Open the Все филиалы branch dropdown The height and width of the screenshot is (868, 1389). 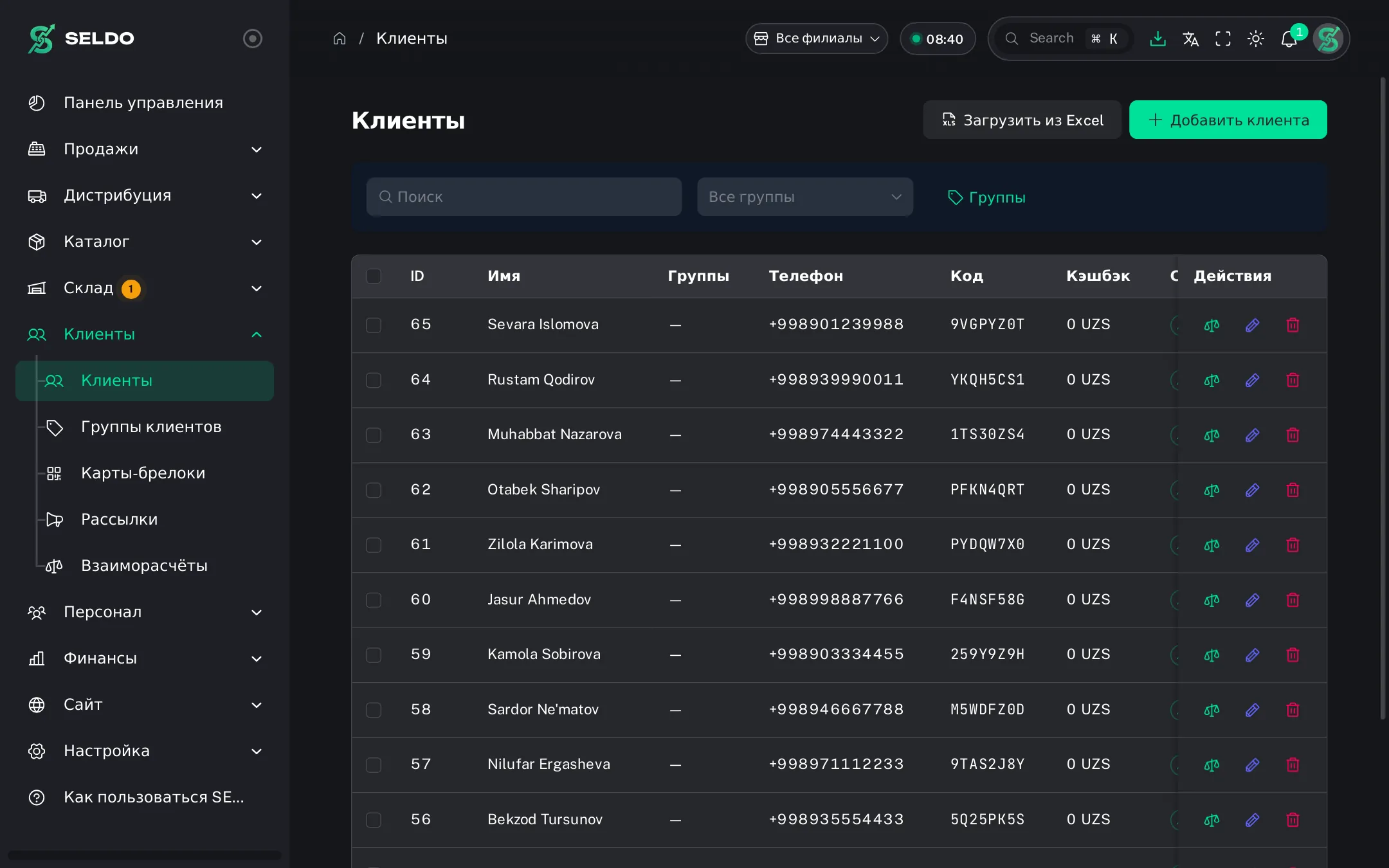[x=817, y=39]
